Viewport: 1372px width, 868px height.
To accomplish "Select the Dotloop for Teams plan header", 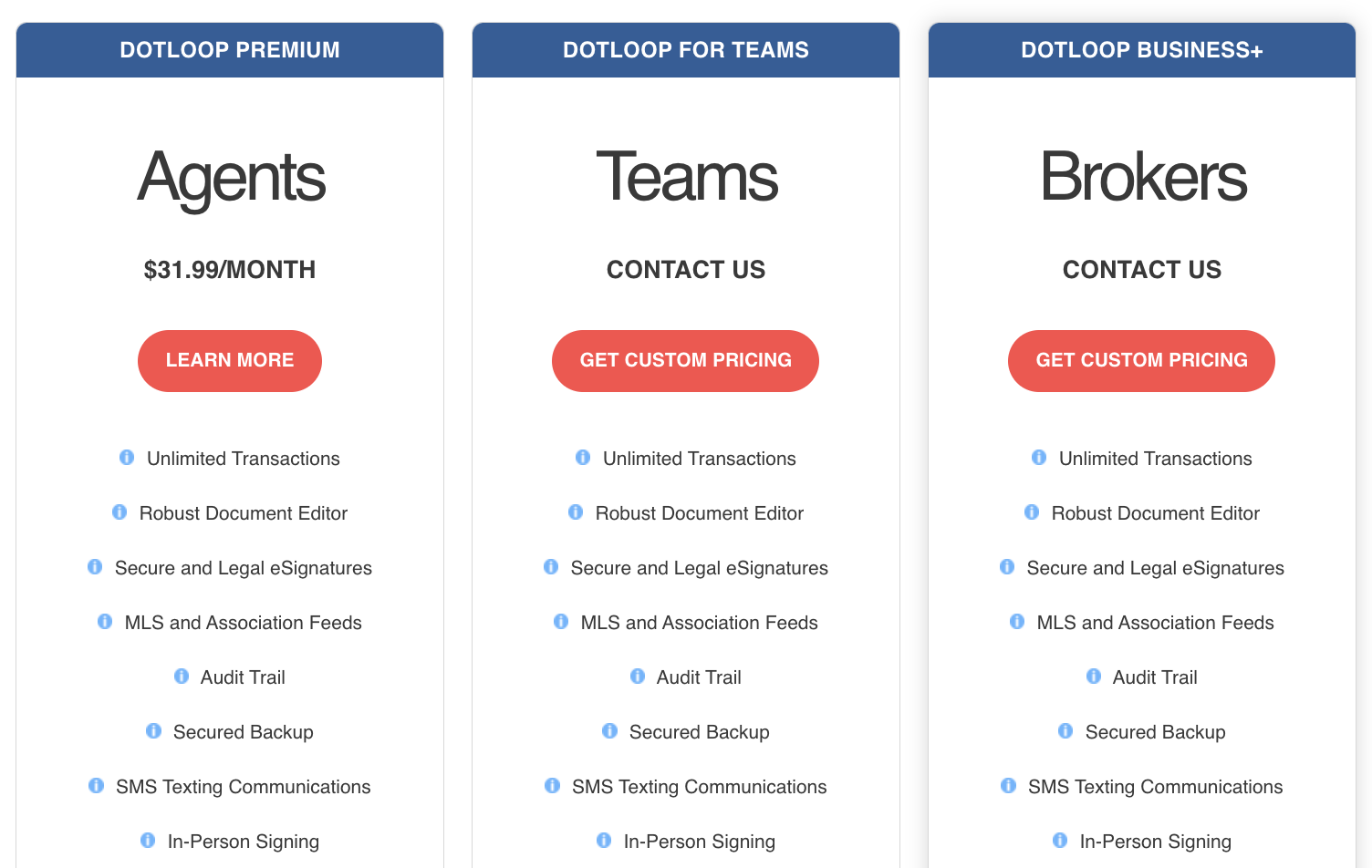I will tap(686, 50).
